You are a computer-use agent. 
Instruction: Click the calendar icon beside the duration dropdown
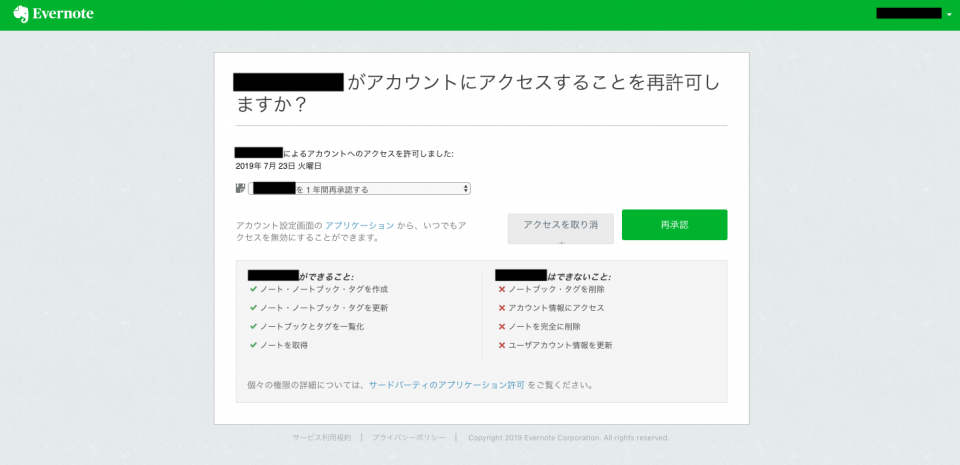pyautogui.click(x=240, y=188)
